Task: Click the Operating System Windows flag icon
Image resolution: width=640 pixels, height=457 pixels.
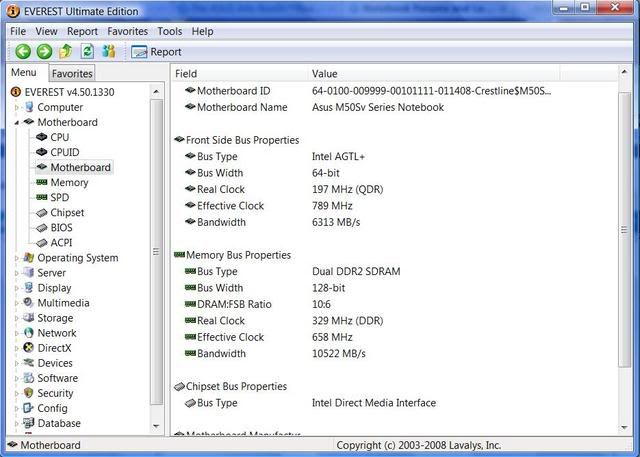Action: (29, 258)
